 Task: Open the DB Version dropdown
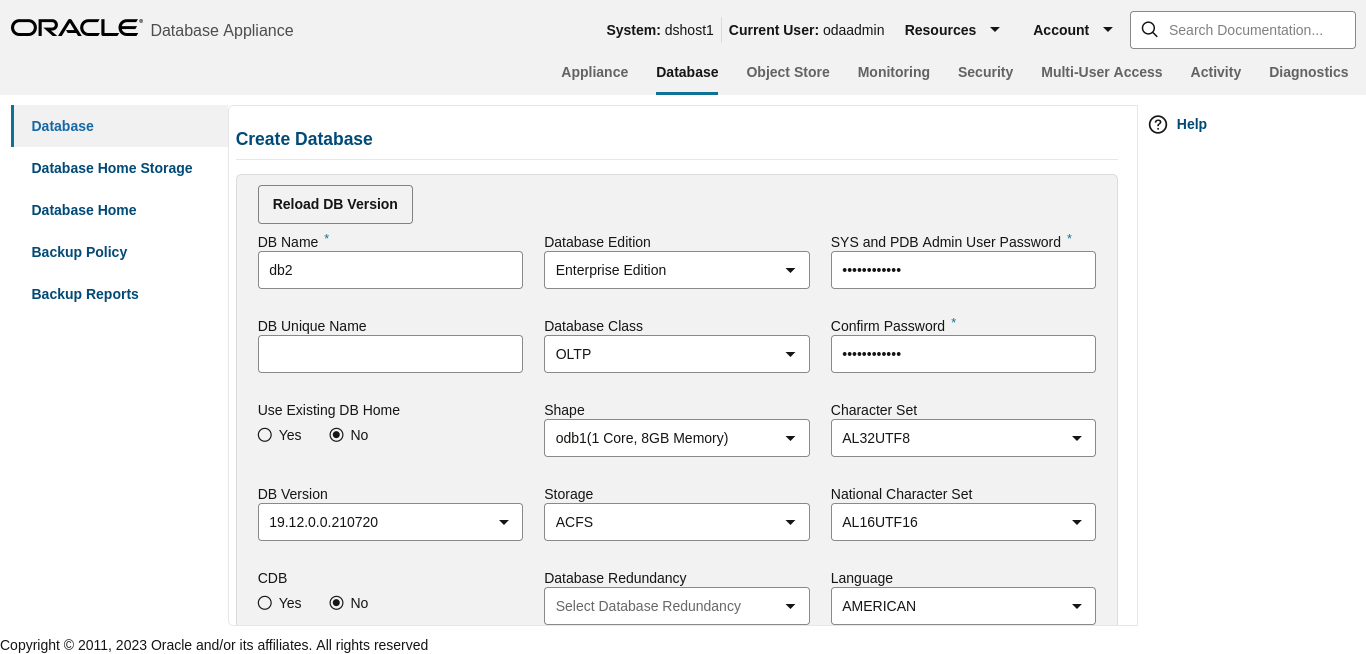(503, 522)
